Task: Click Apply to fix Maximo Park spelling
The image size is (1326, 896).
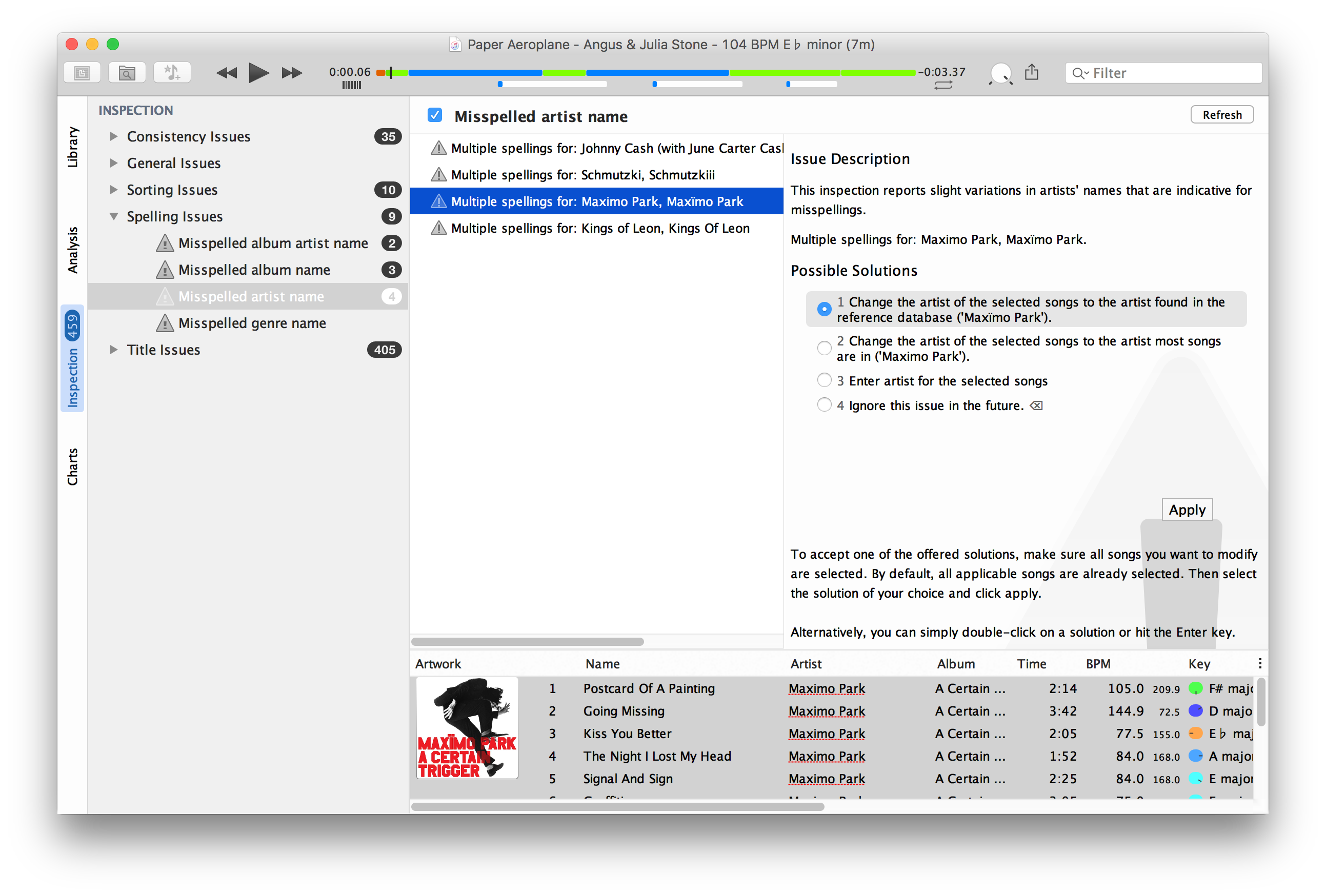Action: (x=1186, y=509)
